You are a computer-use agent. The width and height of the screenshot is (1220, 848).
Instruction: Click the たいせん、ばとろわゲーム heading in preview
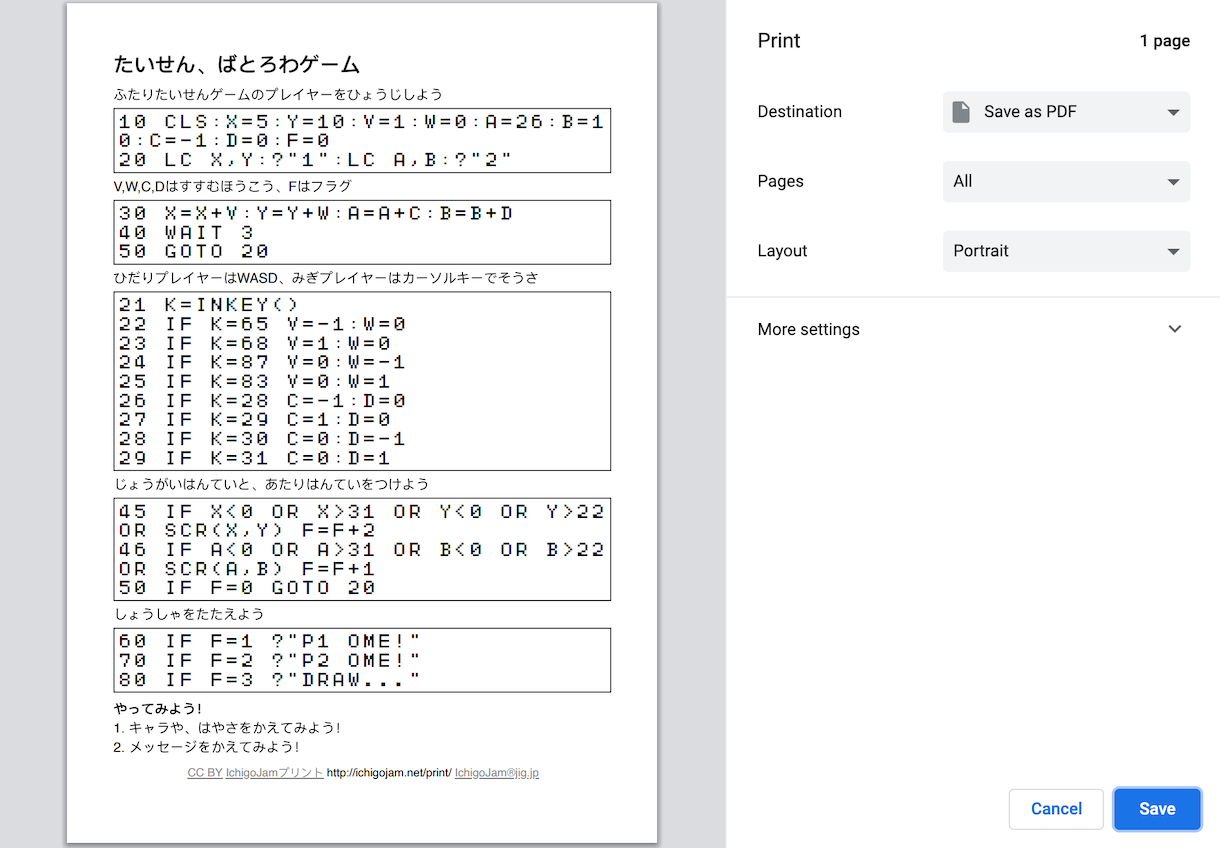pyautogui.click(x=237, y=66)
